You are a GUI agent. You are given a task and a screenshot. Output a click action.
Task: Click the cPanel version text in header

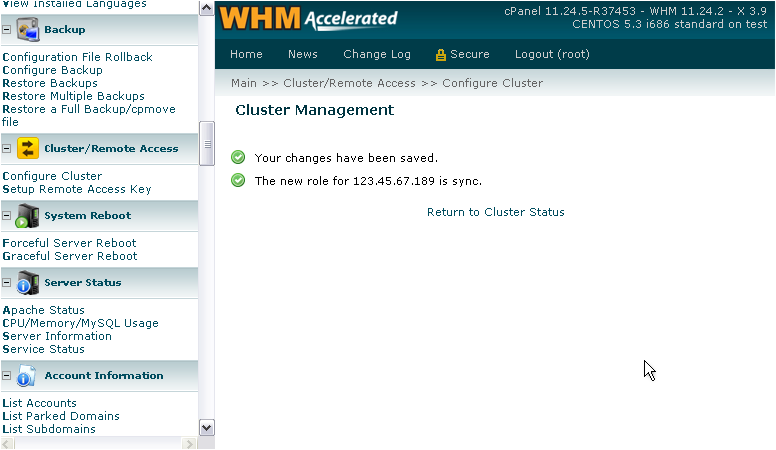point(635,11)
